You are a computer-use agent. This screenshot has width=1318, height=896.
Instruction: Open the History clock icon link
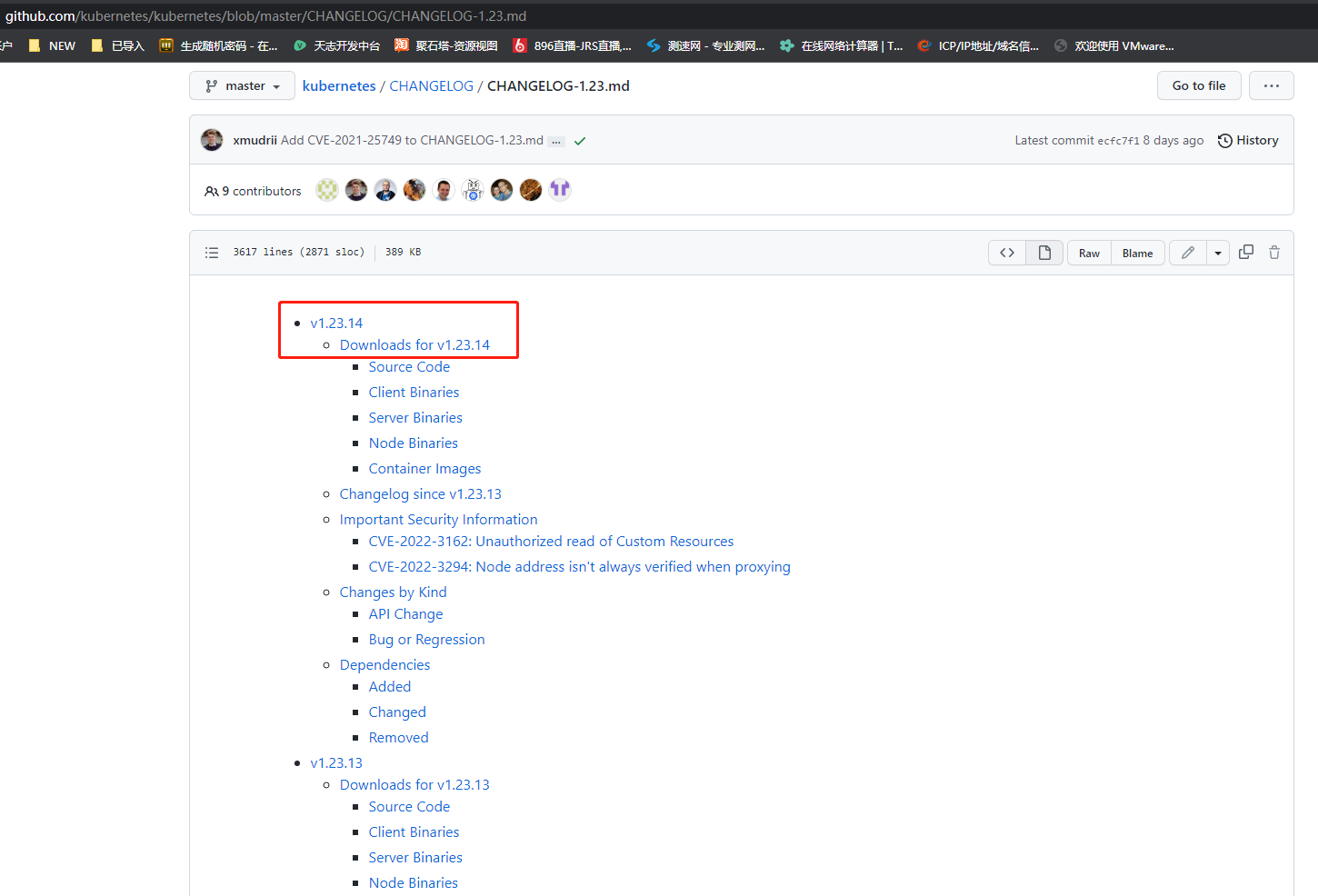point(1248,140)
